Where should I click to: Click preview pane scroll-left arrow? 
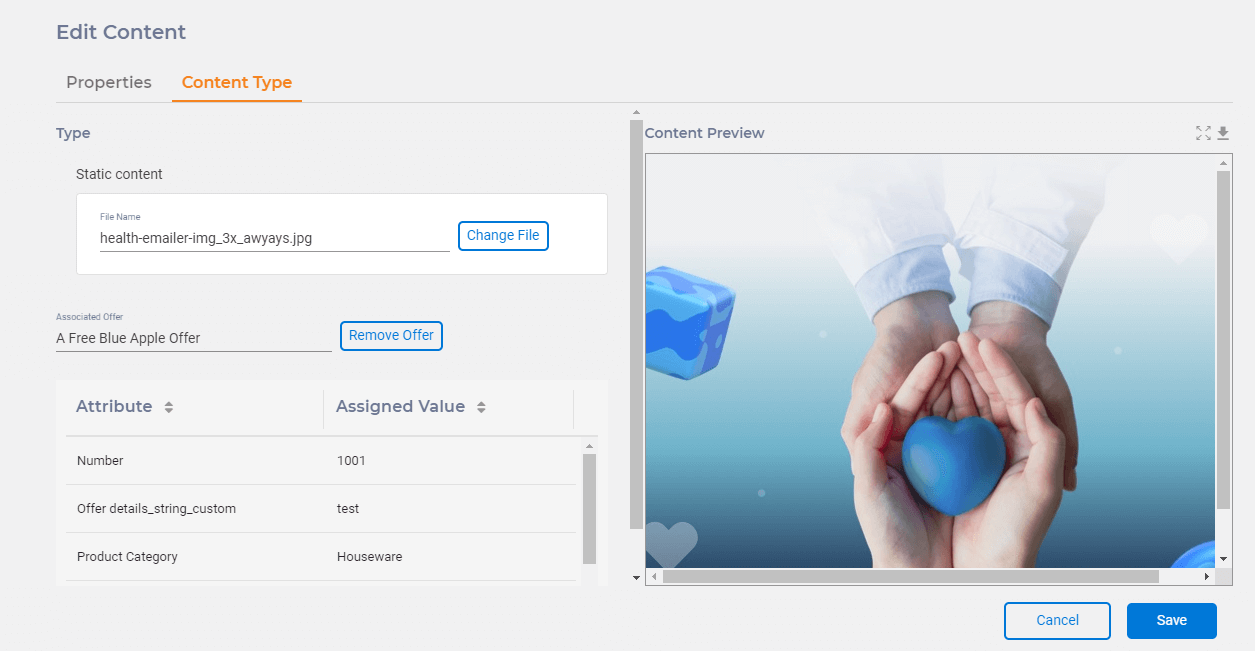[654, 577]
